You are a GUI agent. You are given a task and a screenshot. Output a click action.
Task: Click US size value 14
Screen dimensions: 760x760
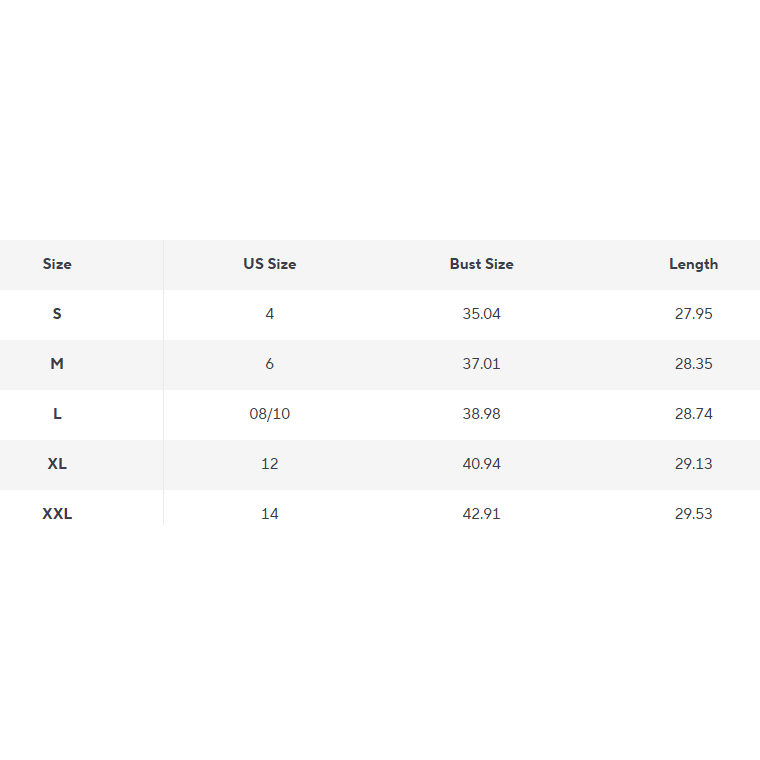269,514
